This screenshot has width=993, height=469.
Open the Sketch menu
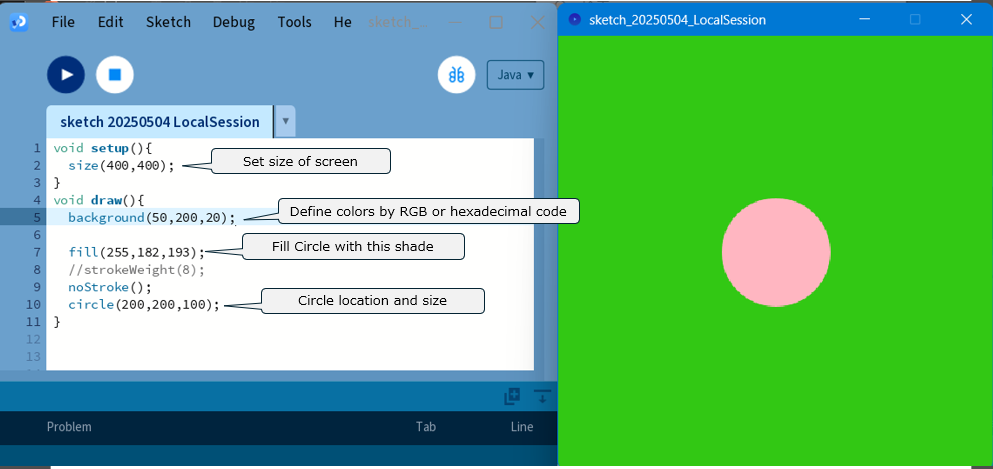(x=168, y=22)
